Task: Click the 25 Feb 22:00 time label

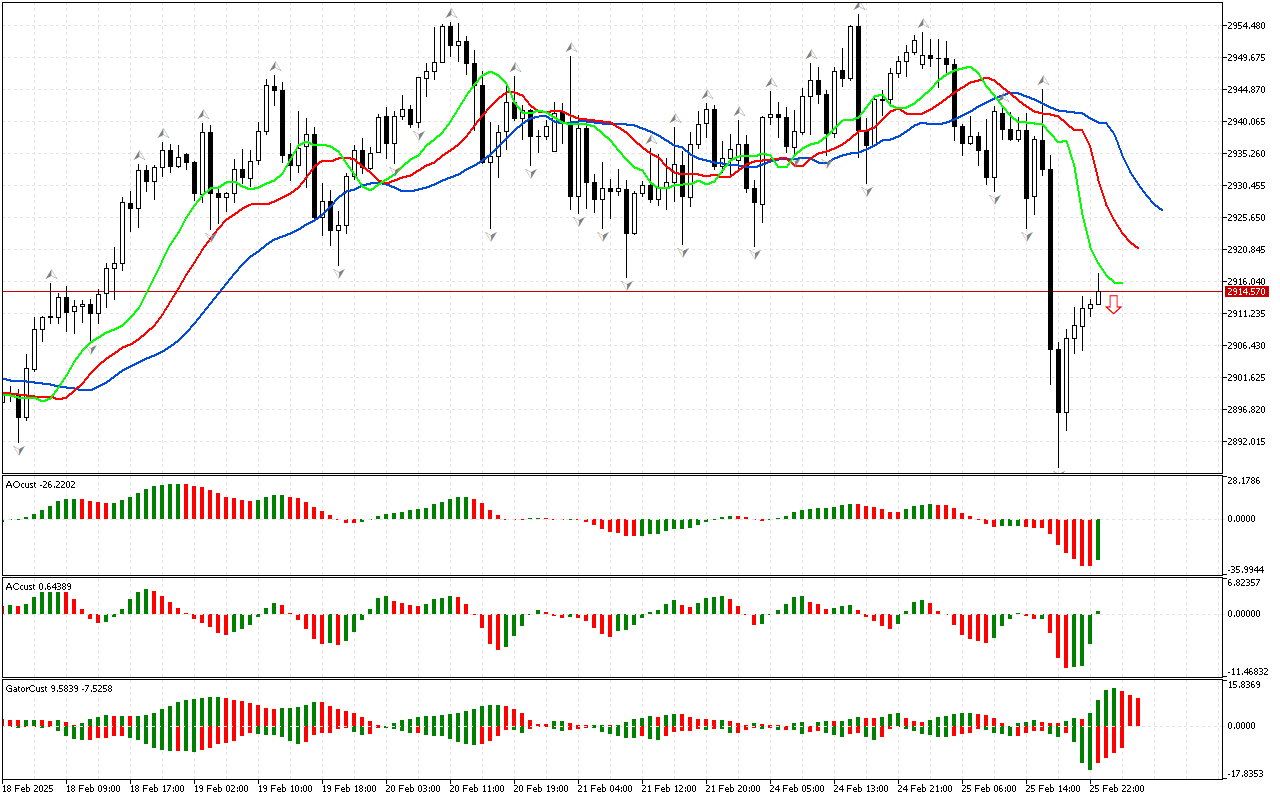Action: pos(1116,789)
